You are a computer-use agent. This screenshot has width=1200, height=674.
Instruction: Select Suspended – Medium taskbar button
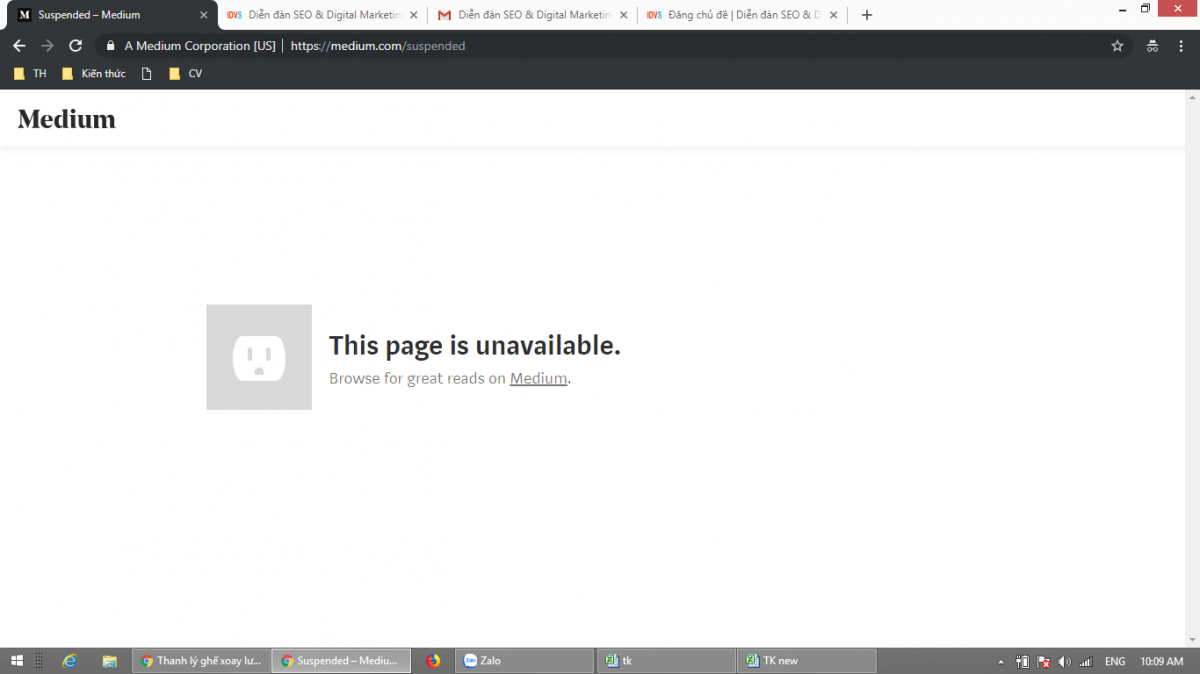pos(341,661)
